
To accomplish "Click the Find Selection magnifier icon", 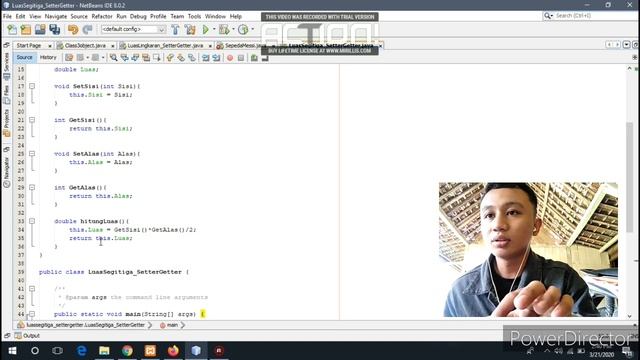I will (113, 58).
